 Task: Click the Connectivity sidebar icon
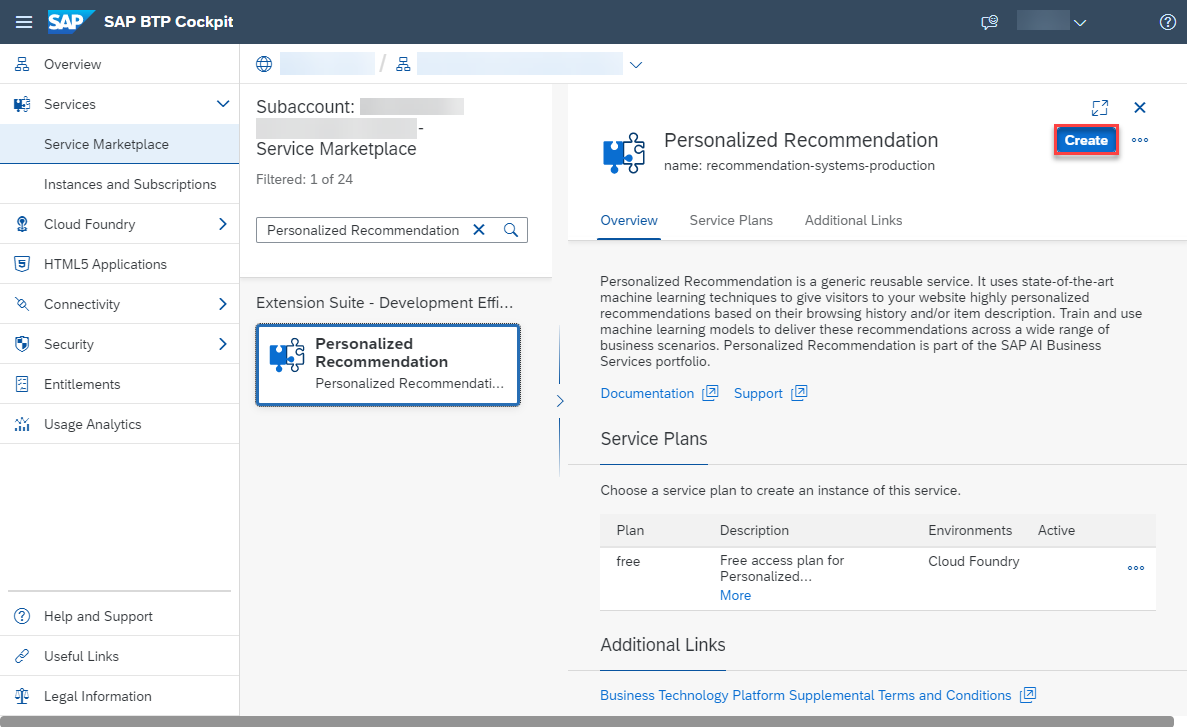pyautogui.click(x=22, y=304)
